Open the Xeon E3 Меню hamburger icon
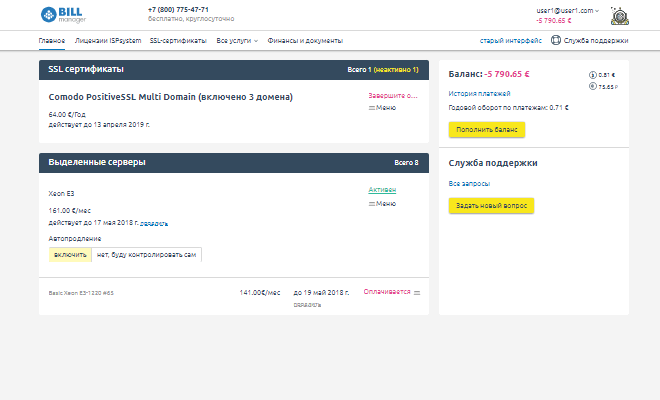This screenshot has height=400, width=660. point(372,204)
